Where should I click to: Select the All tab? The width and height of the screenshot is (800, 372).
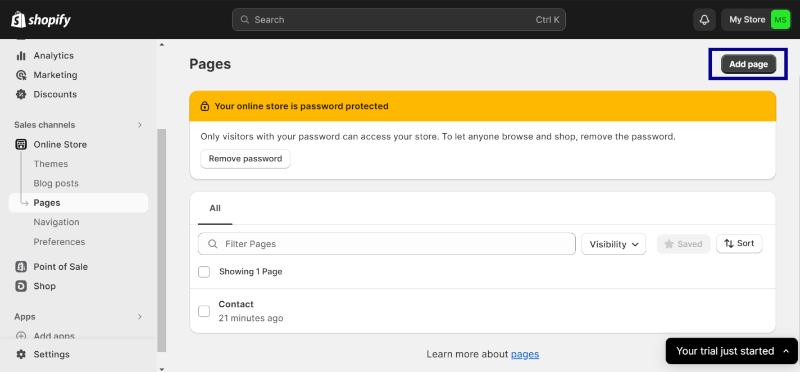tap(215, 209)
